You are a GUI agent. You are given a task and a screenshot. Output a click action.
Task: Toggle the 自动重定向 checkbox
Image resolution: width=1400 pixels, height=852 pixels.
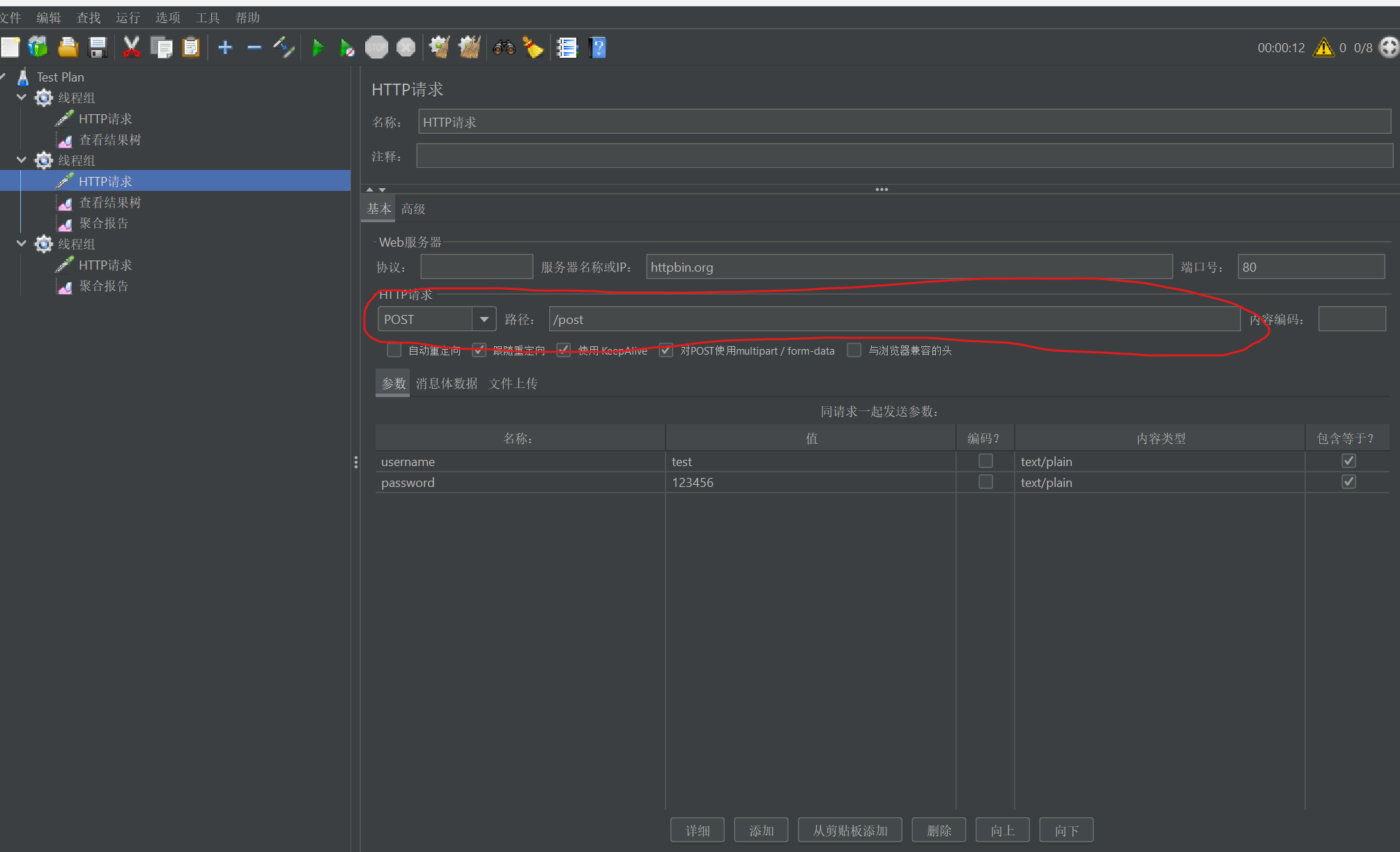click(394, 350)
